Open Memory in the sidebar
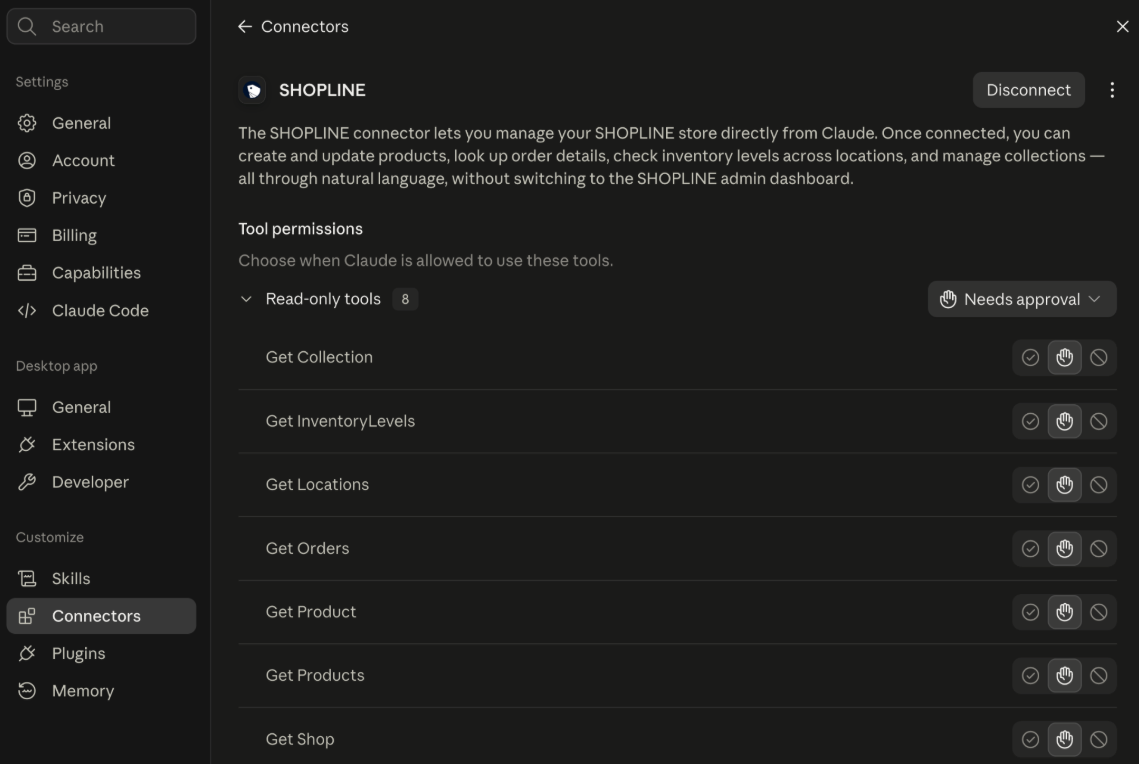 [101, 691]
